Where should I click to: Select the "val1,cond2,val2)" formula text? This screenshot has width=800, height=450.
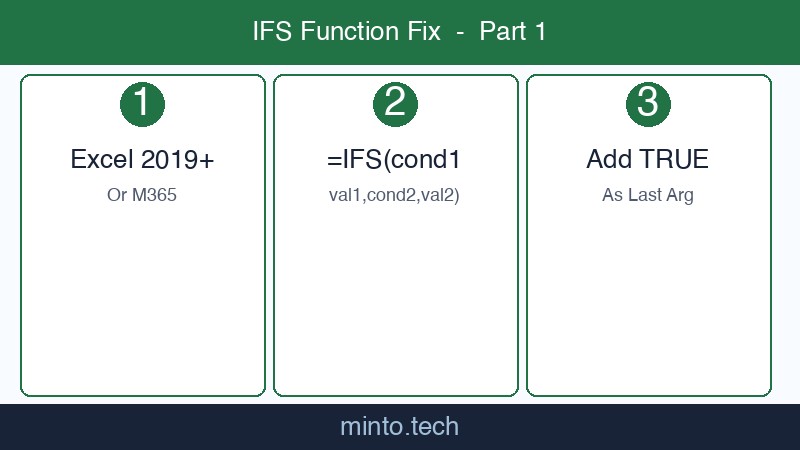coord(395,195)
